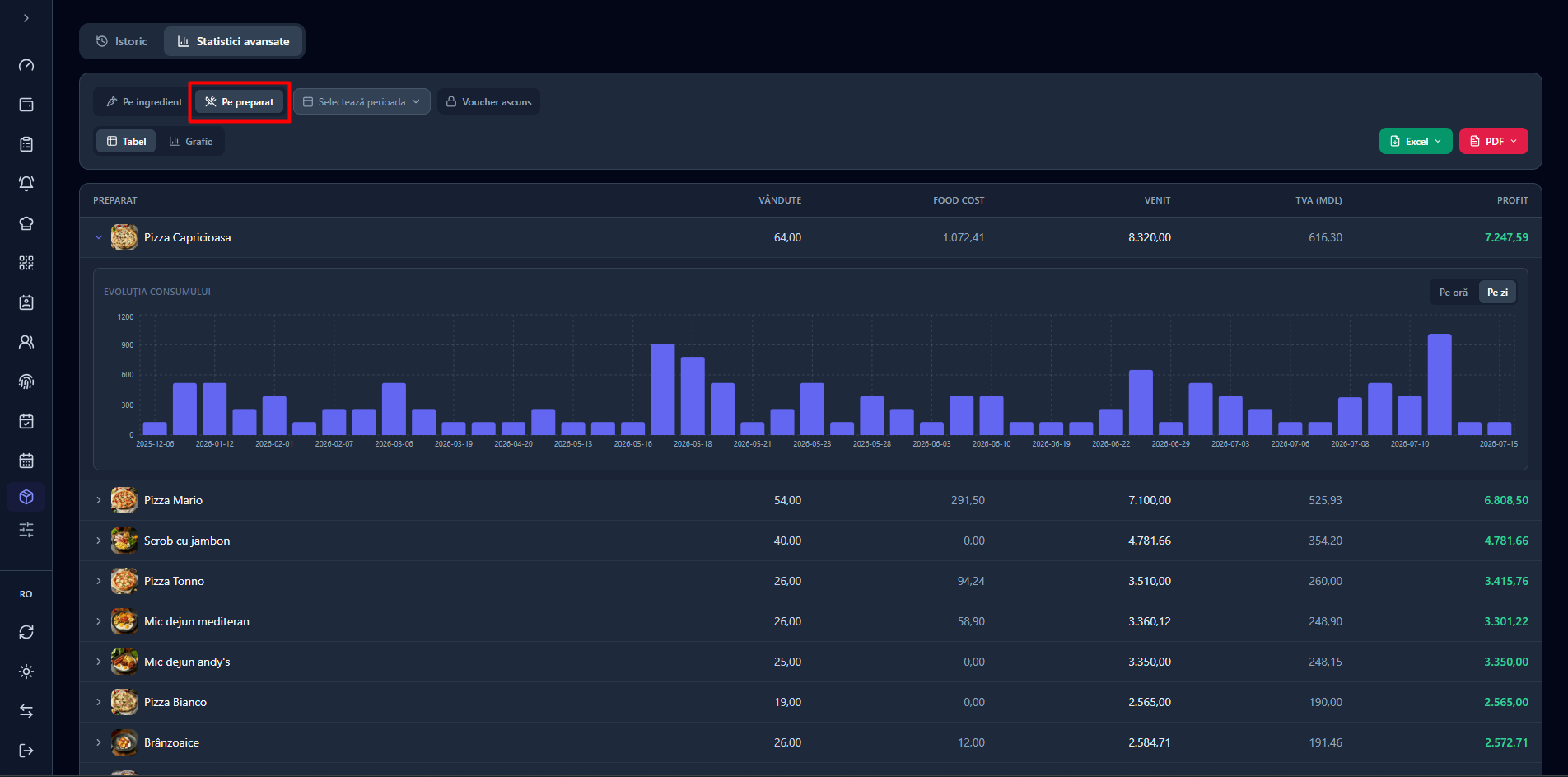Select the Pe ingredient tab
Viewport: 1568px width, 777px height.
pos(144,102)
